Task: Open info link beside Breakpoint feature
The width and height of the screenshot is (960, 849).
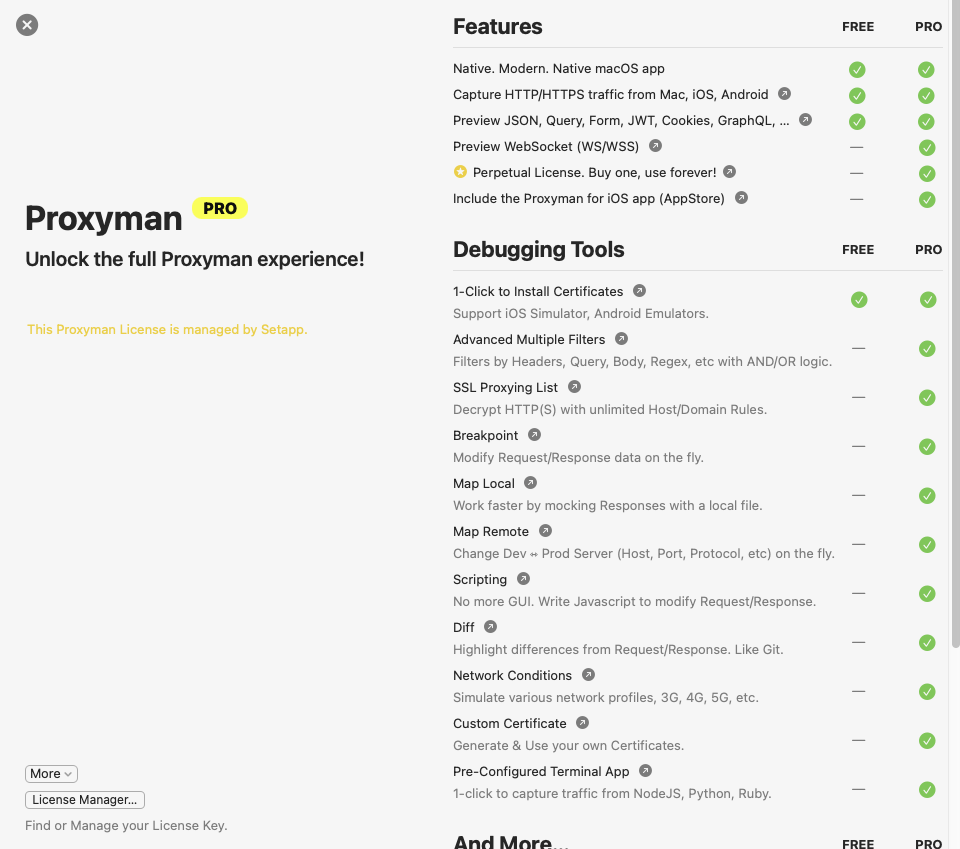Action: coord(534,435)
